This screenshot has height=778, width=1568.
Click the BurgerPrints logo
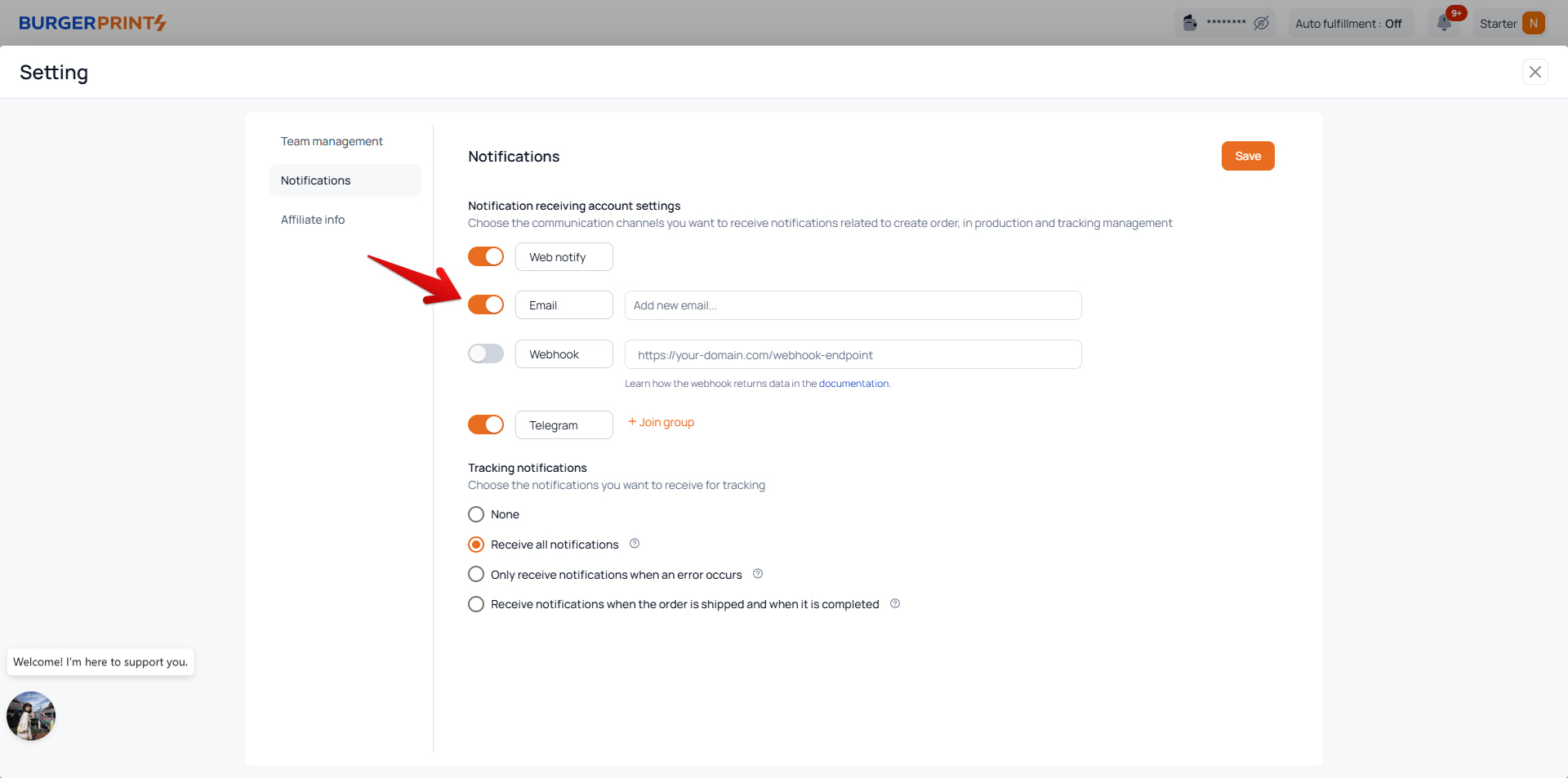92,23
